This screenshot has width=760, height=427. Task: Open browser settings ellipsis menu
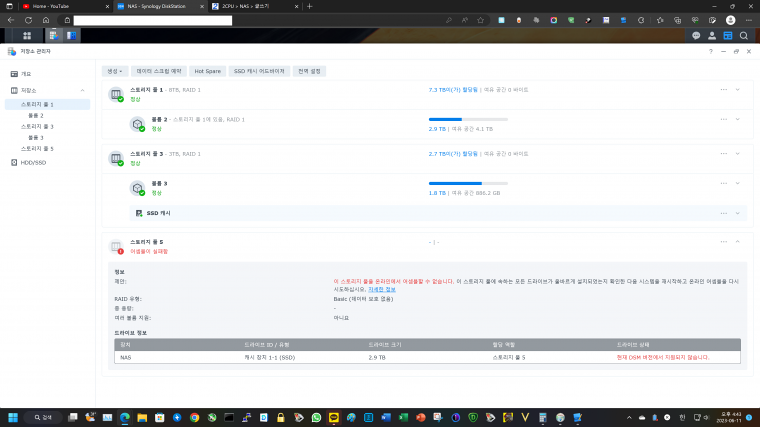coord(748,20)
